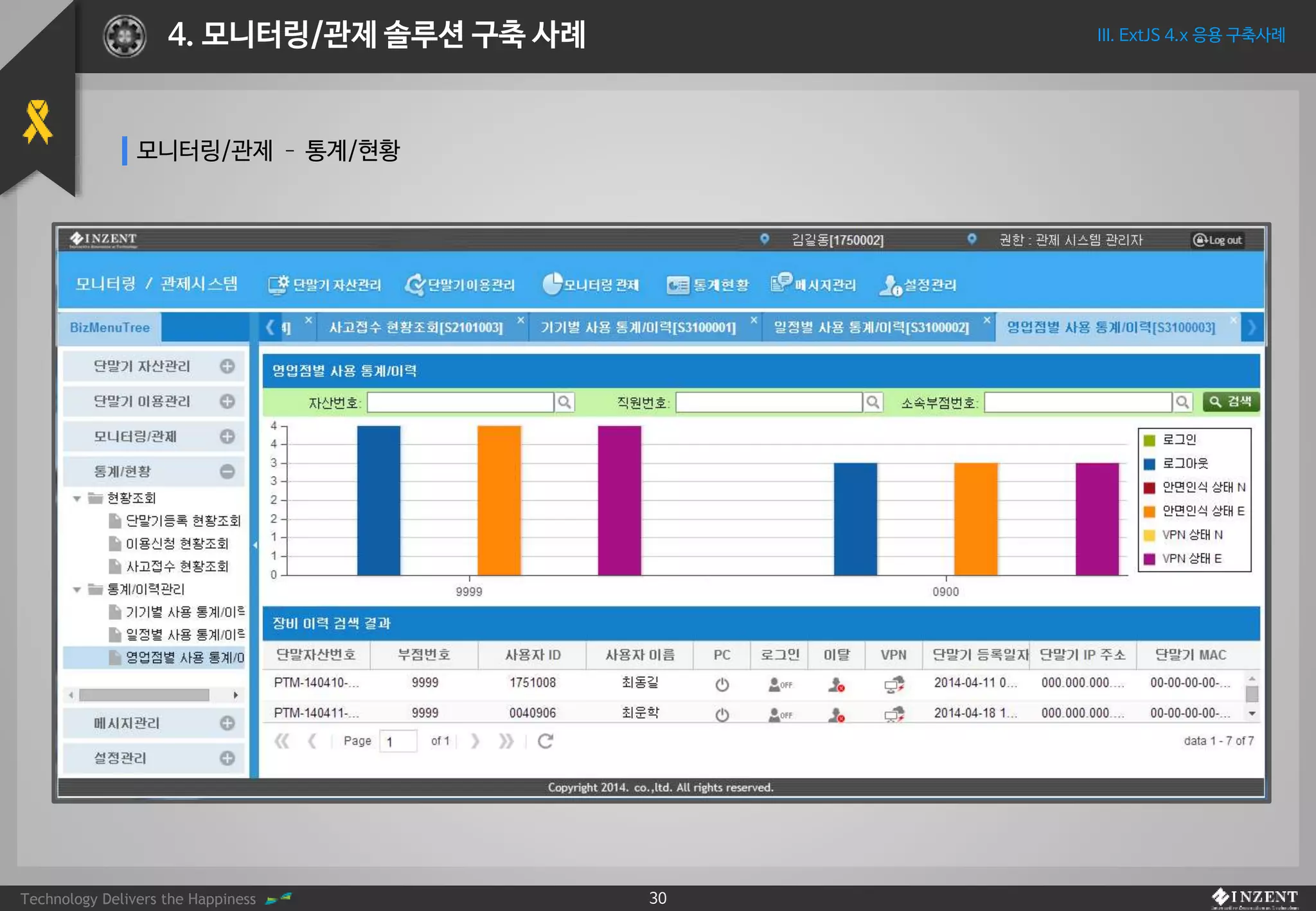This screenshot has height=911, width=1316.
Task: Toggle VPN 상태 N legend swatch
Action: [1150, 535]
